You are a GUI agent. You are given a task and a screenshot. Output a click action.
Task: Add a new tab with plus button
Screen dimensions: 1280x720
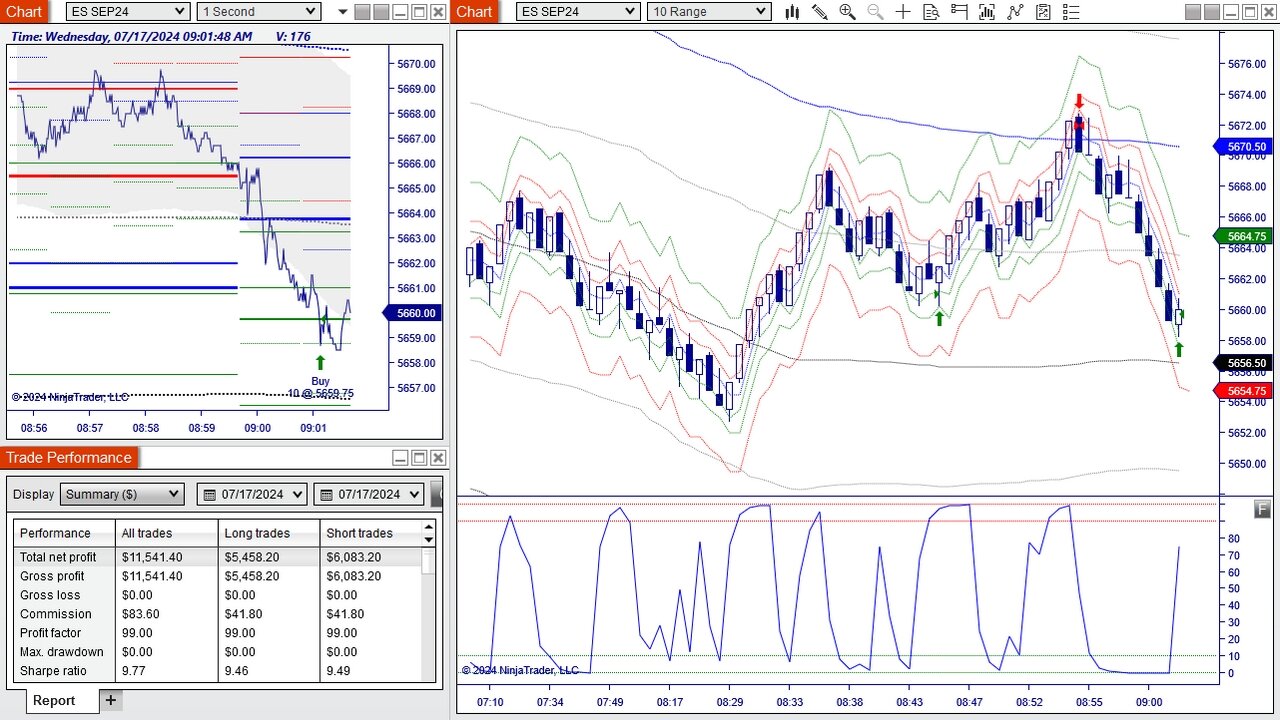click(x=111, y=700)
